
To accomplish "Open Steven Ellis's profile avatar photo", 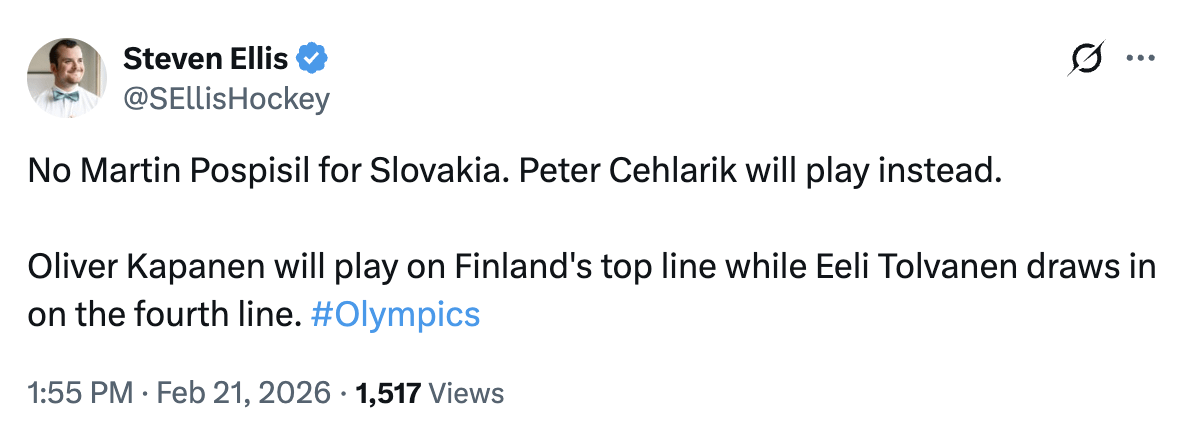I will pyautogui.click(x=67, y=78).
